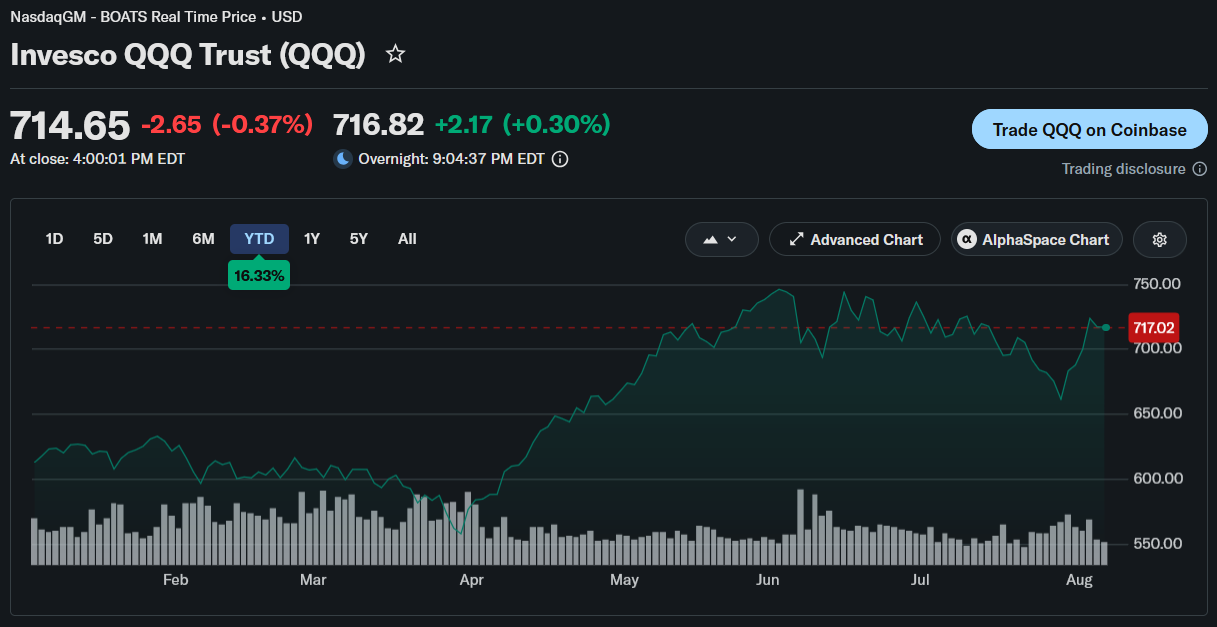Click the Feb x-axis label

[175, 580]
